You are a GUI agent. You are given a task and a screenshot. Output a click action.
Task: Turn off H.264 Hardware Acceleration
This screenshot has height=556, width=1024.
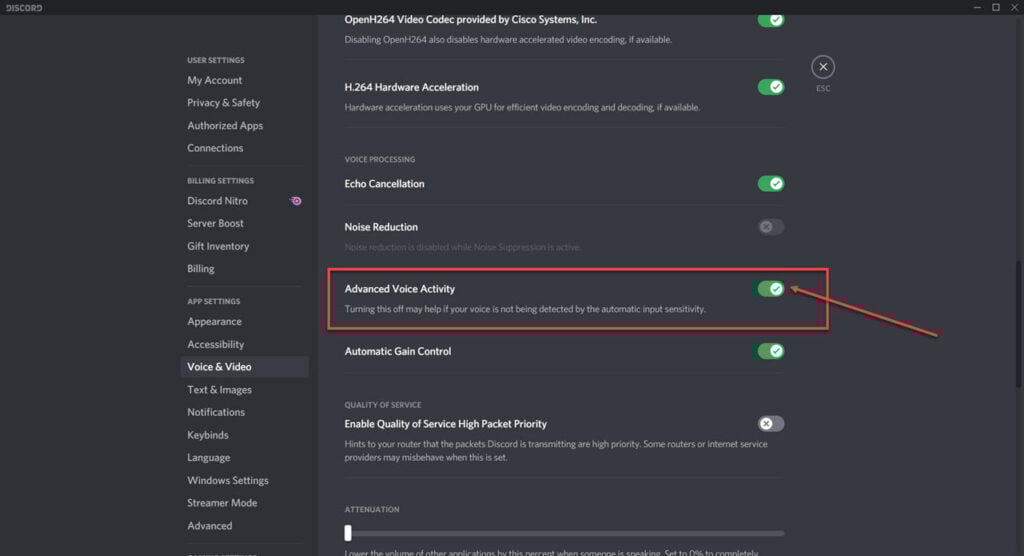click(x=771, y=87)
